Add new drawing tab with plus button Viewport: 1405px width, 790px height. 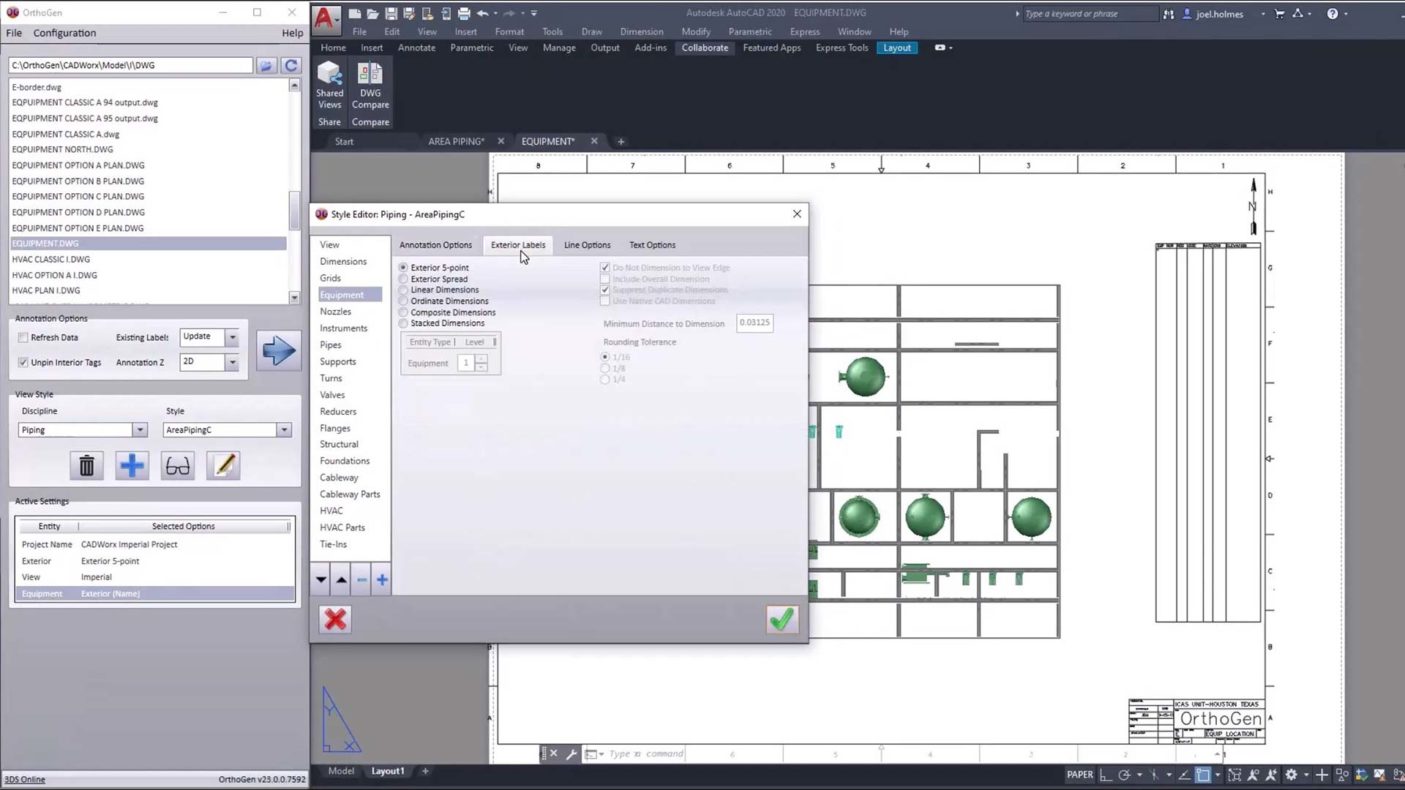[x=620, y=141]
